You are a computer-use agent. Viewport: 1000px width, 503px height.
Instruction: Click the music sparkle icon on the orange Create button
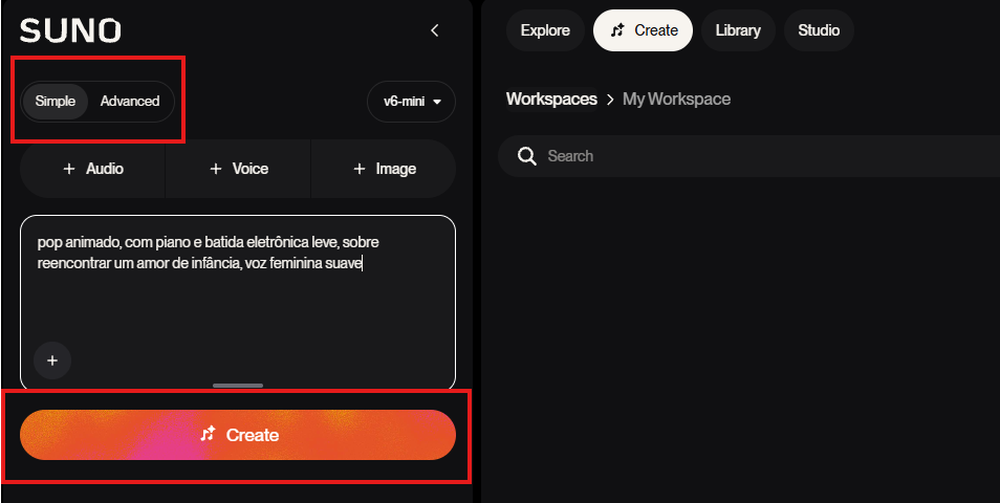pos(208,435)
